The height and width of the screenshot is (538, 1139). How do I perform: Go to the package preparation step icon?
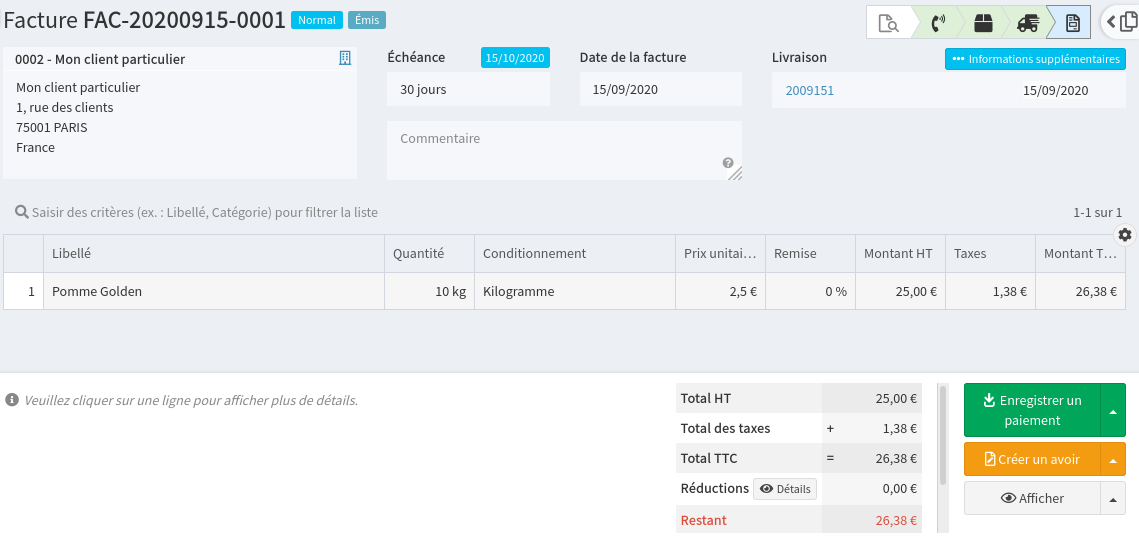coord(985,22)
